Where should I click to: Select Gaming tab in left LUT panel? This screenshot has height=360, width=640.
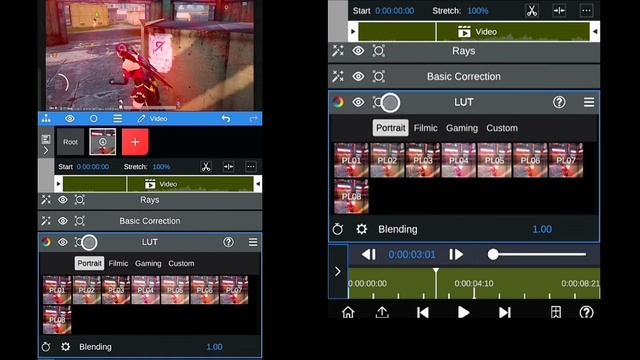click(148, 263)
